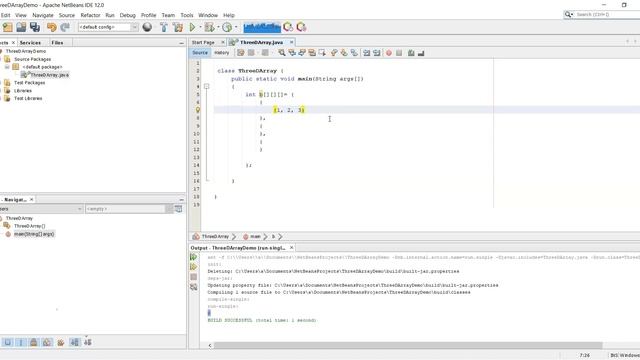Open the Tools menu
Image resolution: width=640 pixels, height=360 pixels.
(187, 15)
